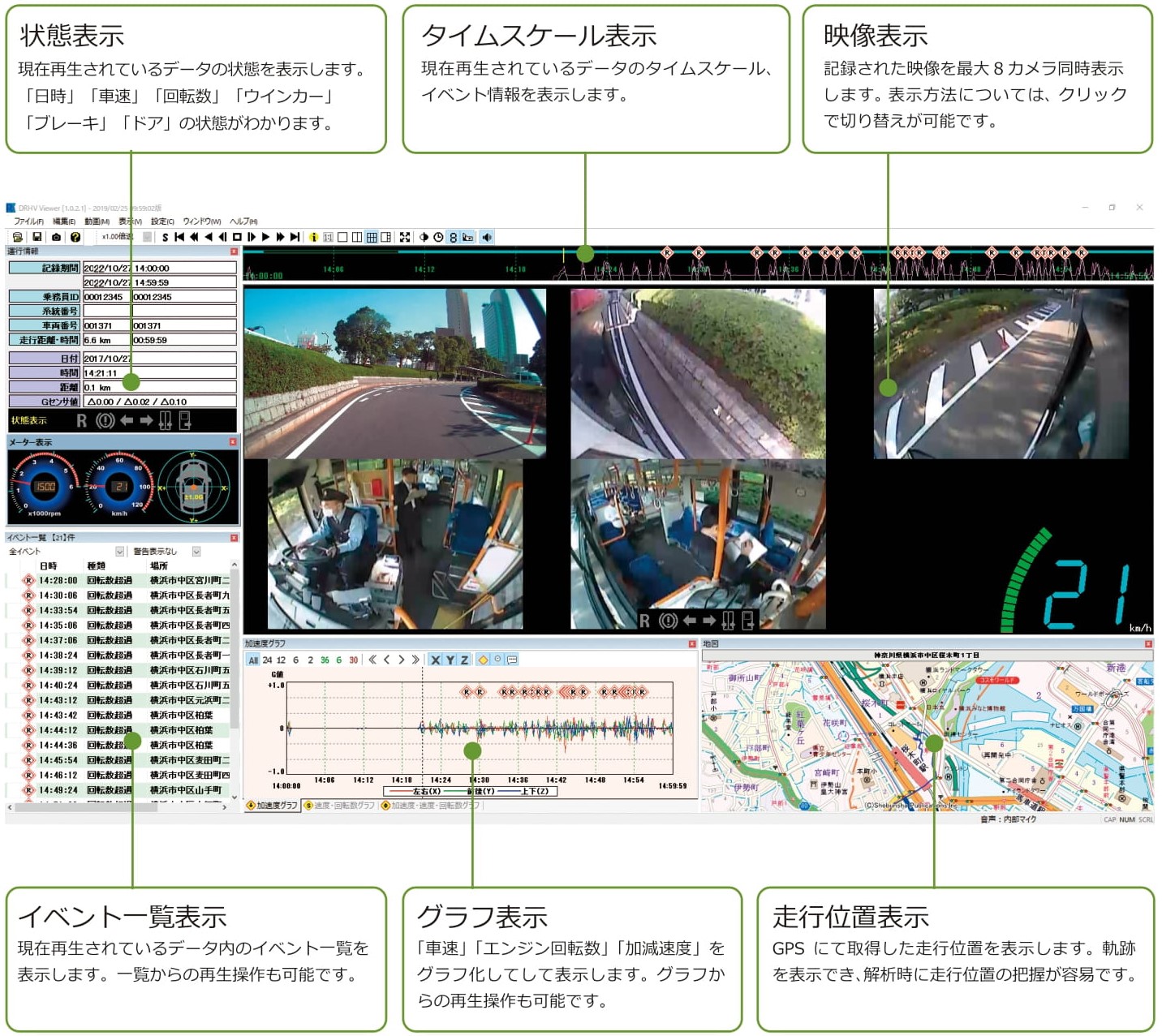Open the ファイル(F) menu
1162x1036 pixels.
point(28,221)
